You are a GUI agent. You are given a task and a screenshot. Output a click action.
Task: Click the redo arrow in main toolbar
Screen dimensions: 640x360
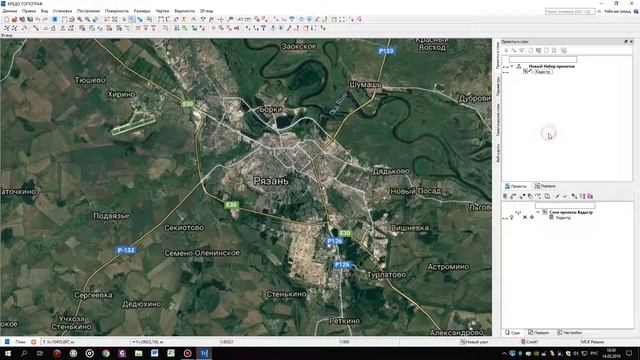(x=45, y=19)
